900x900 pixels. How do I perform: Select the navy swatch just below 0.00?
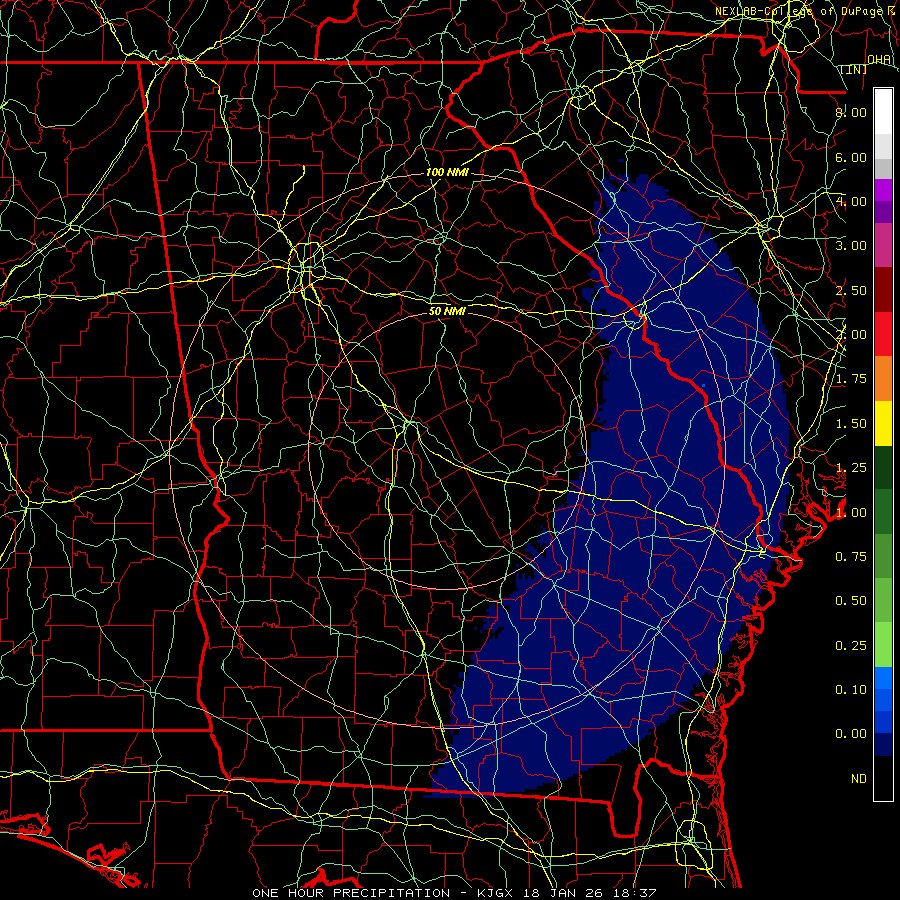883,744
